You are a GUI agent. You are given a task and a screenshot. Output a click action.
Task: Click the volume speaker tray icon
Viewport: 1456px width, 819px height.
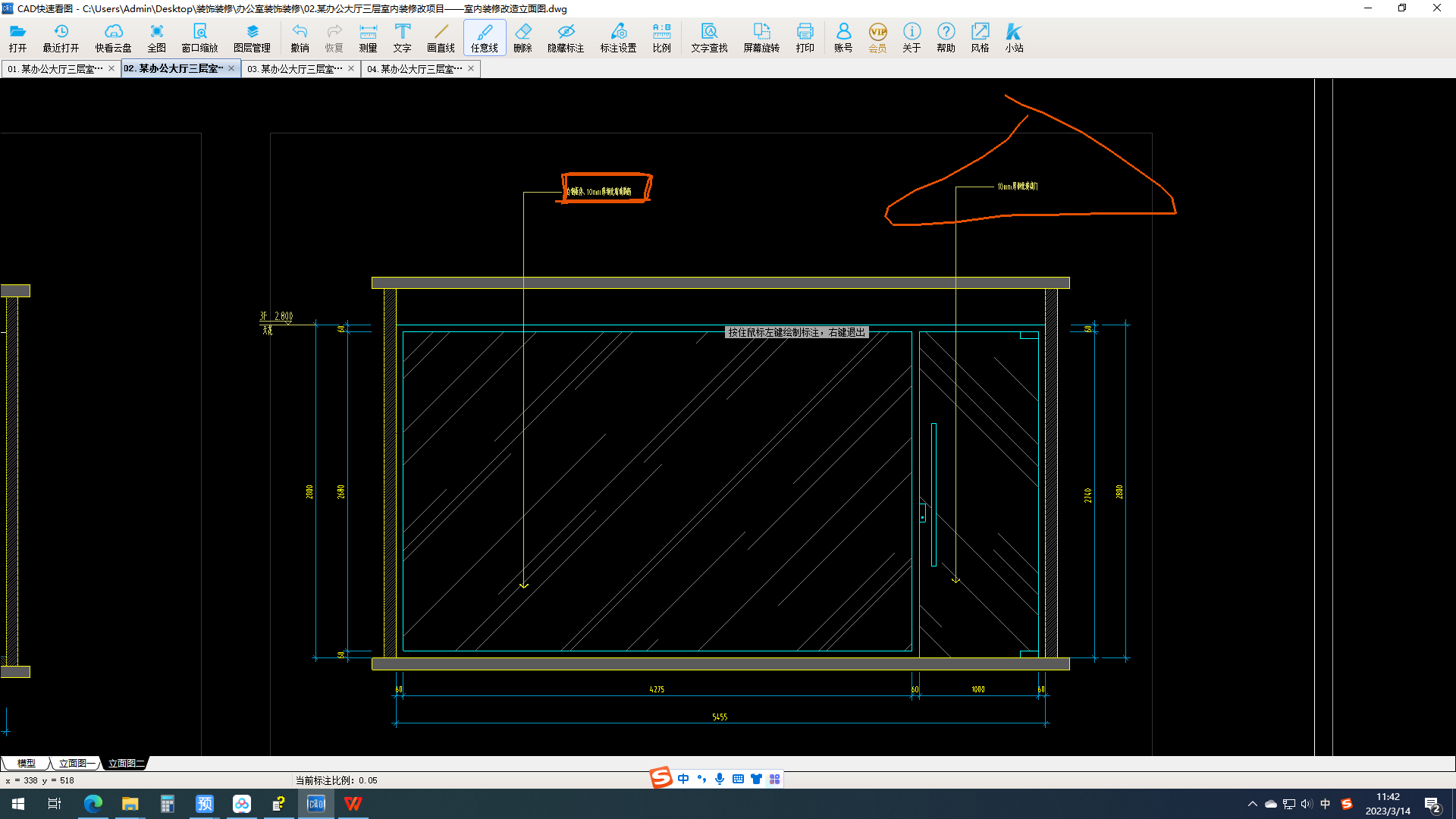(x=1306, y=804)
